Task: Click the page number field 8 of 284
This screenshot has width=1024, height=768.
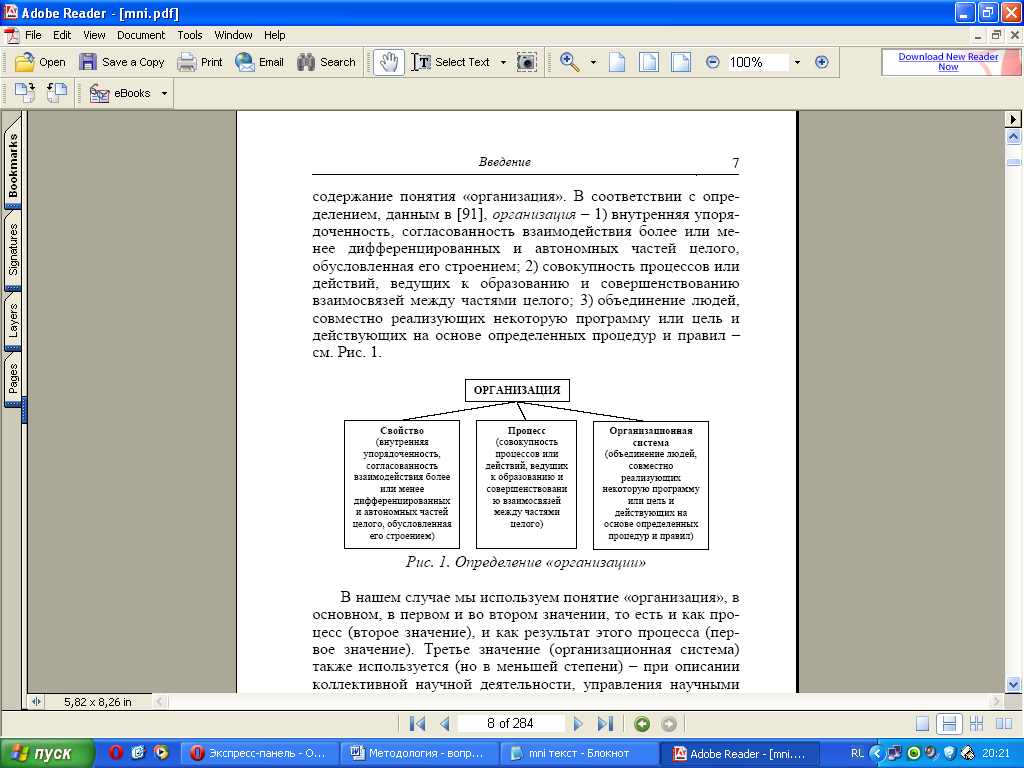Action: point(511,724)
